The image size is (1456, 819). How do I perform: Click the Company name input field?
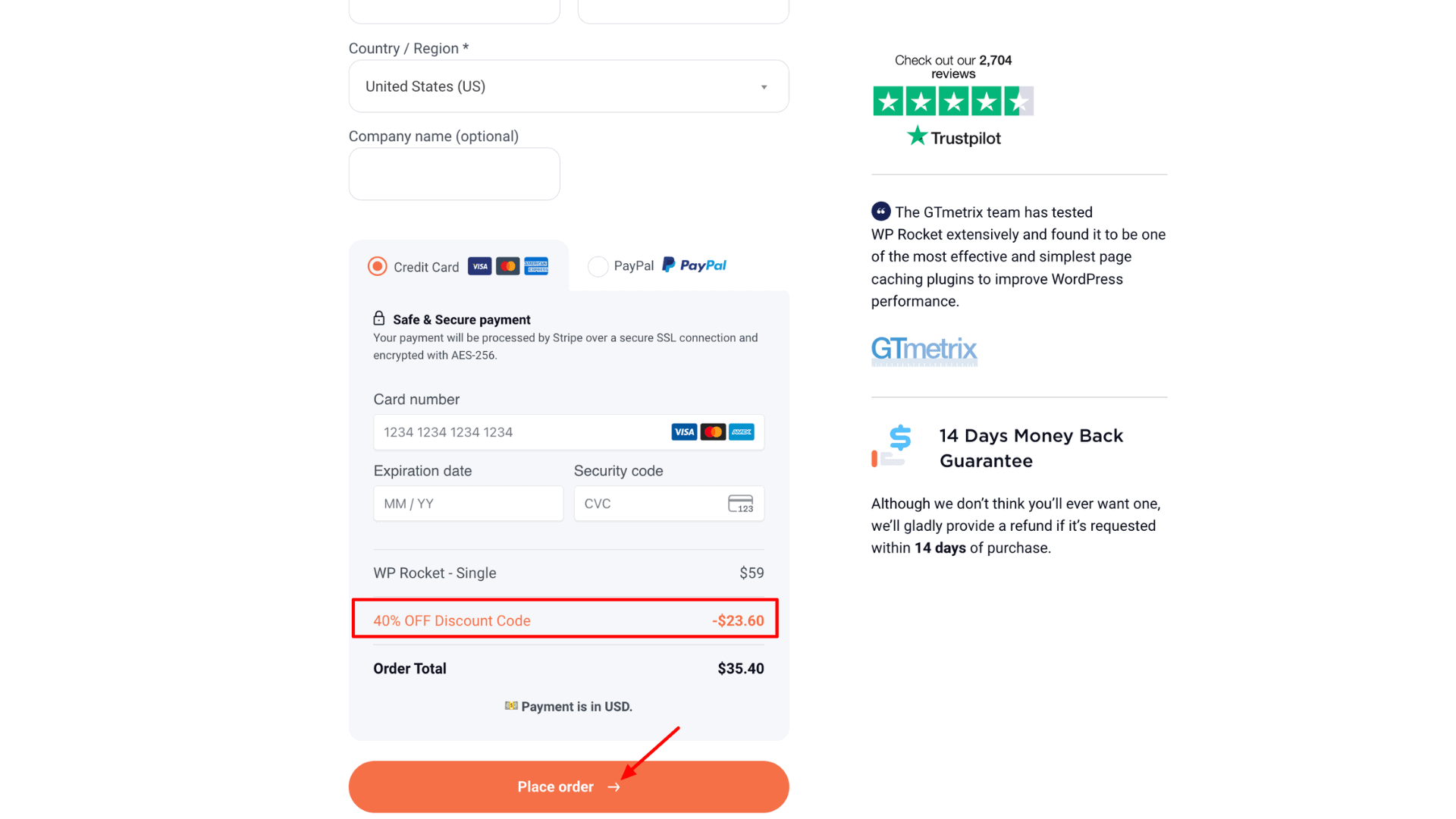(454, 174)
